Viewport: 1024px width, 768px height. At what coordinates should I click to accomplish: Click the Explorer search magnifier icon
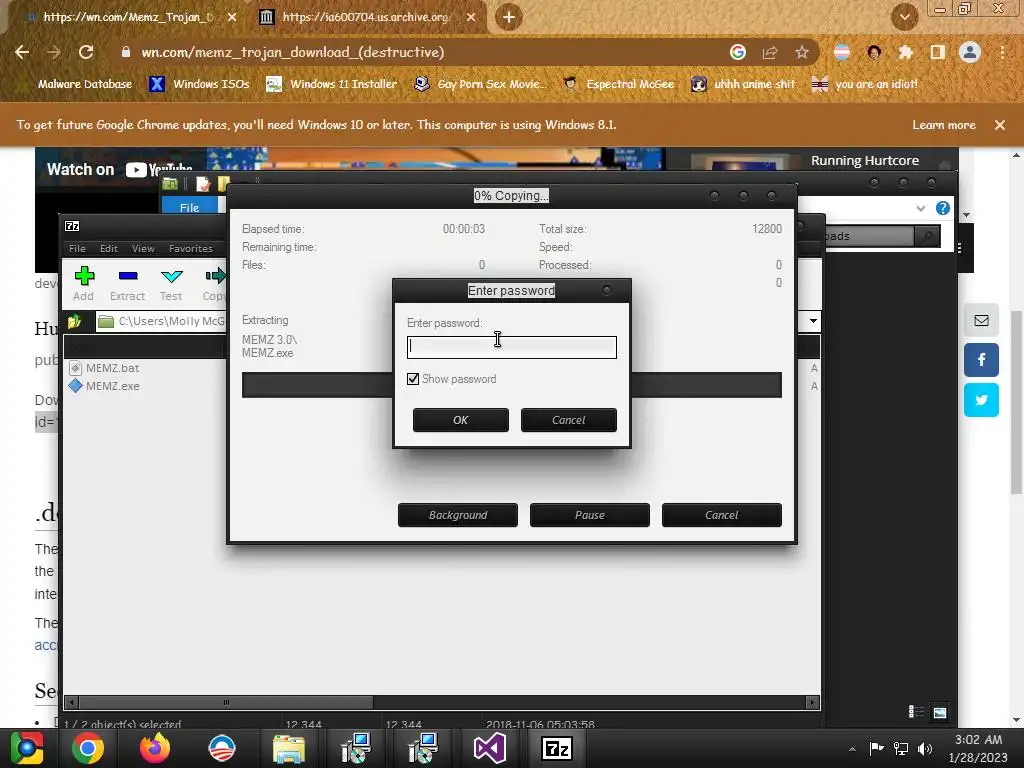pyautogui.click(x=927, y=236)
